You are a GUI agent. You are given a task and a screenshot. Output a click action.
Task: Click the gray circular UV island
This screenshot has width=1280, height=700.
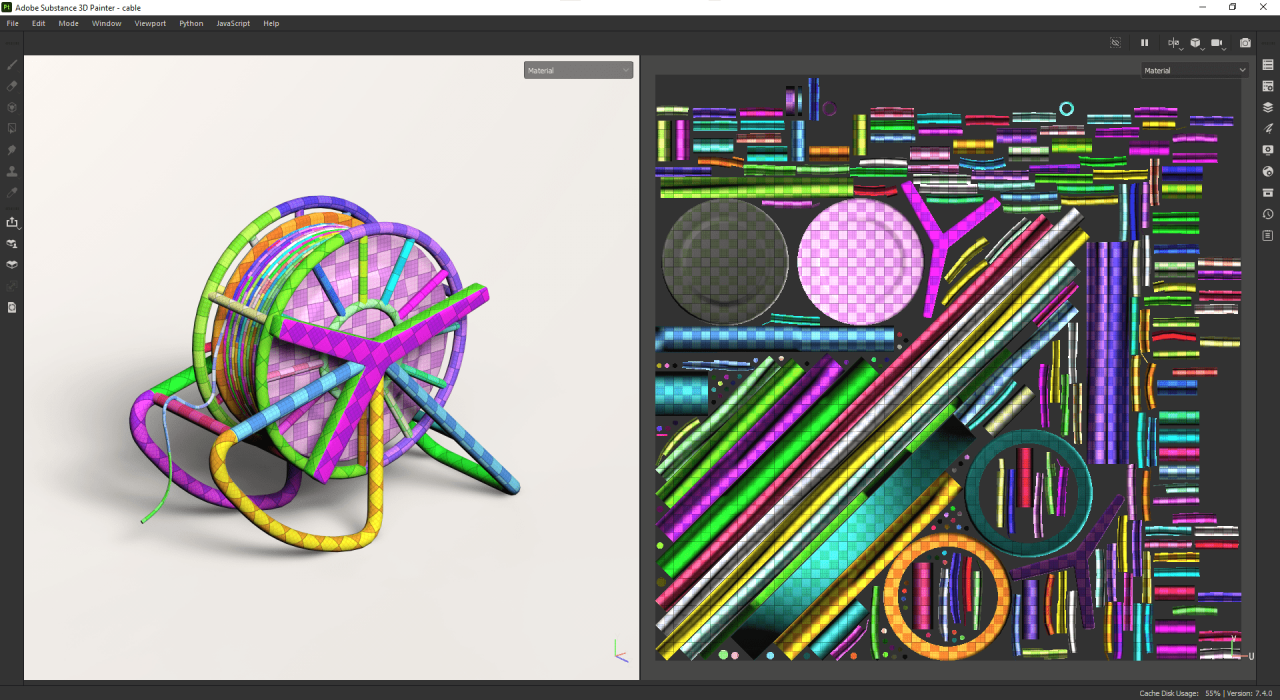coord(725,262)
